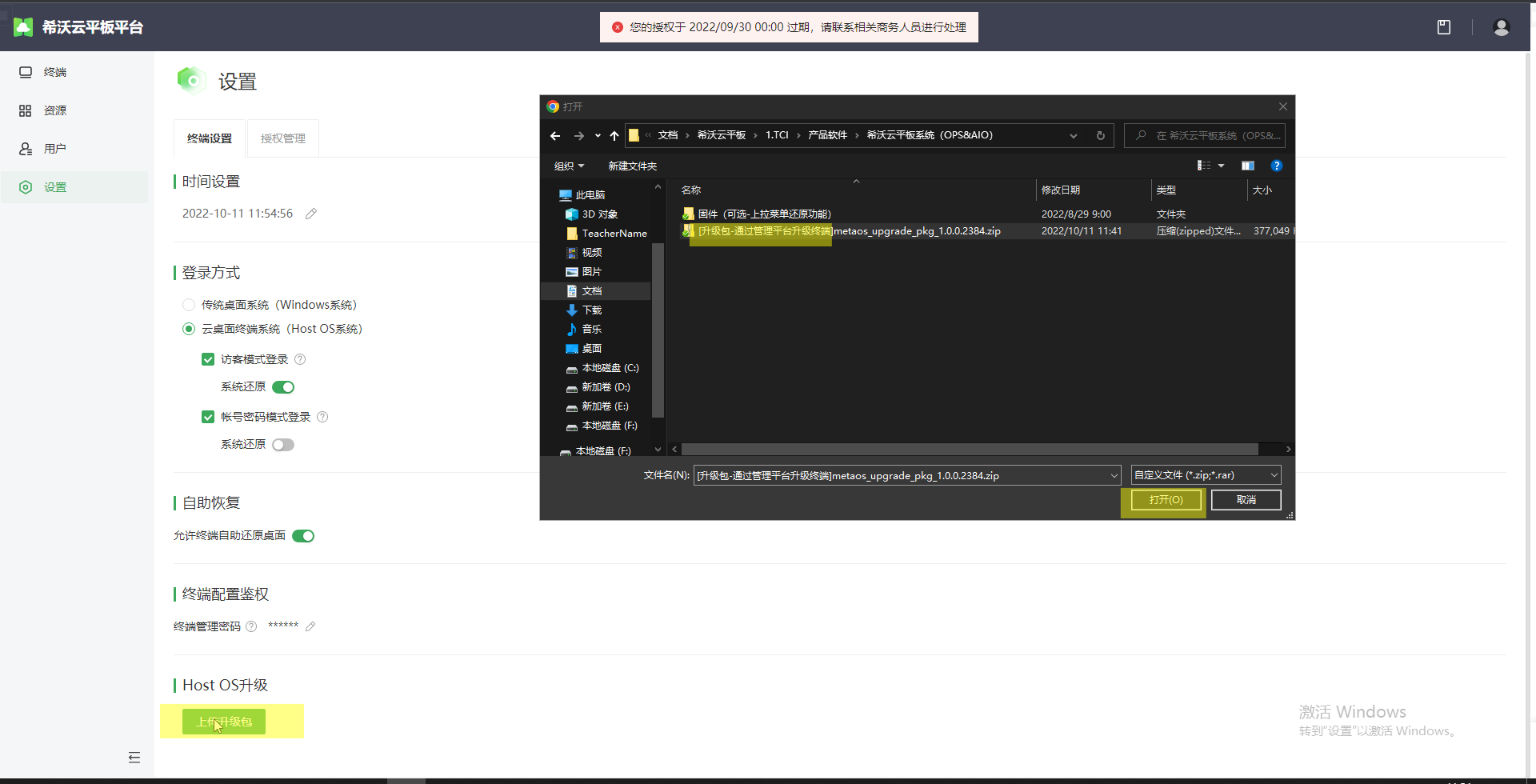
Task: Go forward in the file dialog
Action: [x=579, y=136]
